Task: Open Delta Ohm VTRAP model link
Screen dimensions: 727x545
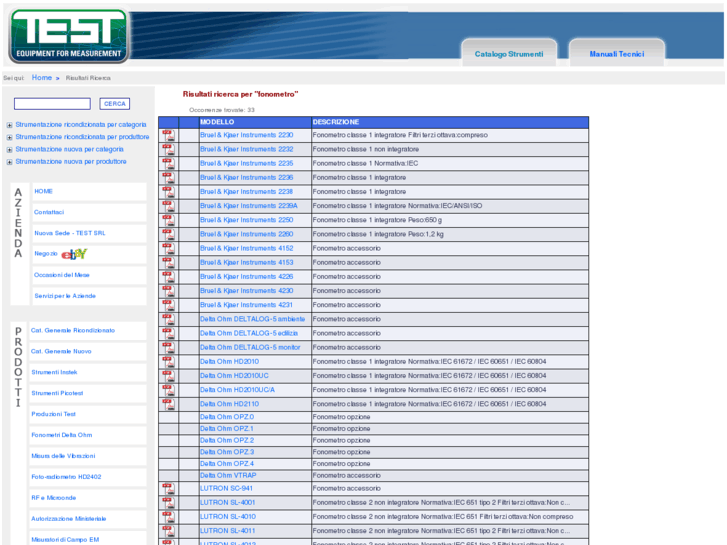Action: pos(228,475)
